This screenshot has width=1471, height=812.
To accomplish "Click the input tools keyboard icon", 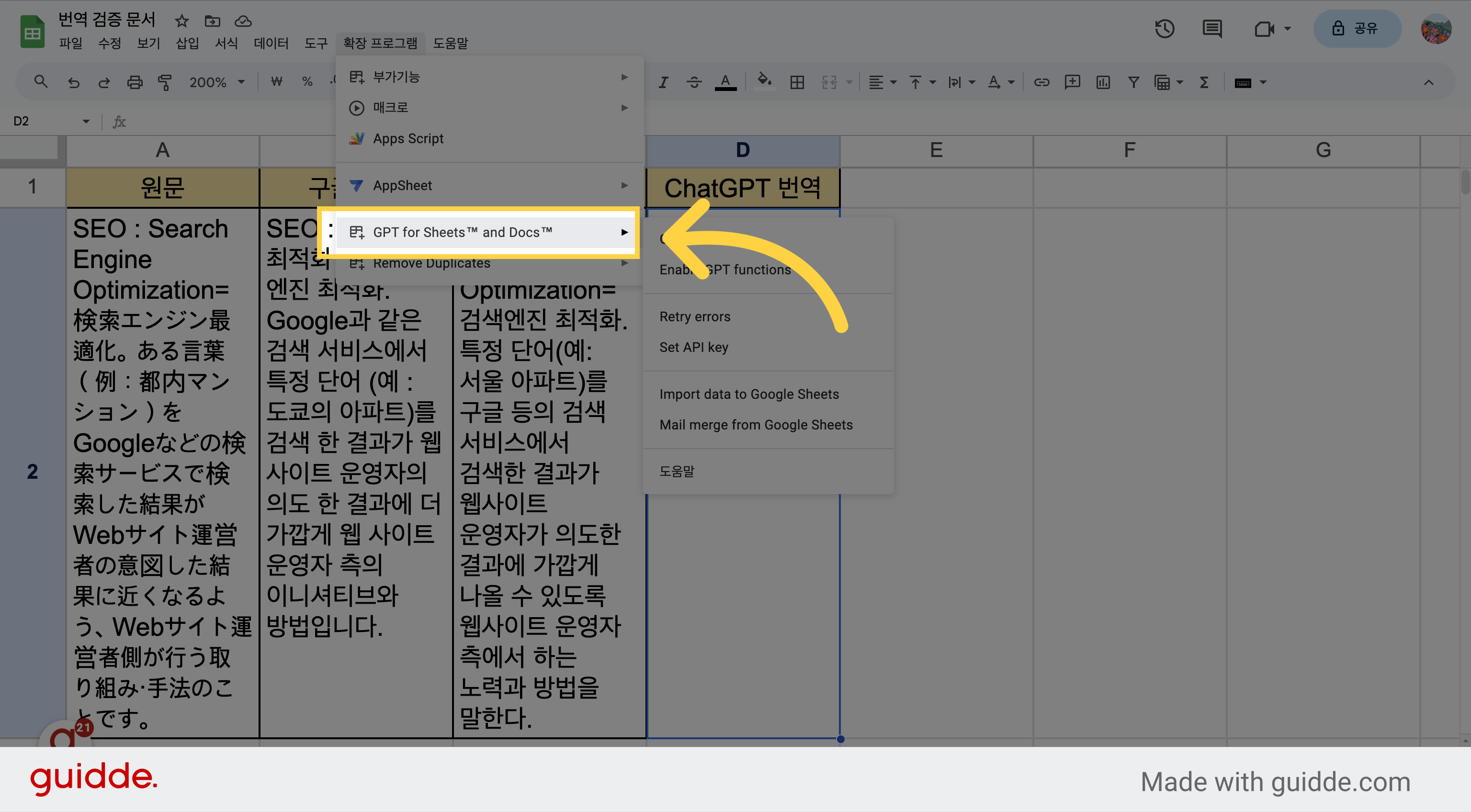I will pyautogui.click(x=1243, y=83).
